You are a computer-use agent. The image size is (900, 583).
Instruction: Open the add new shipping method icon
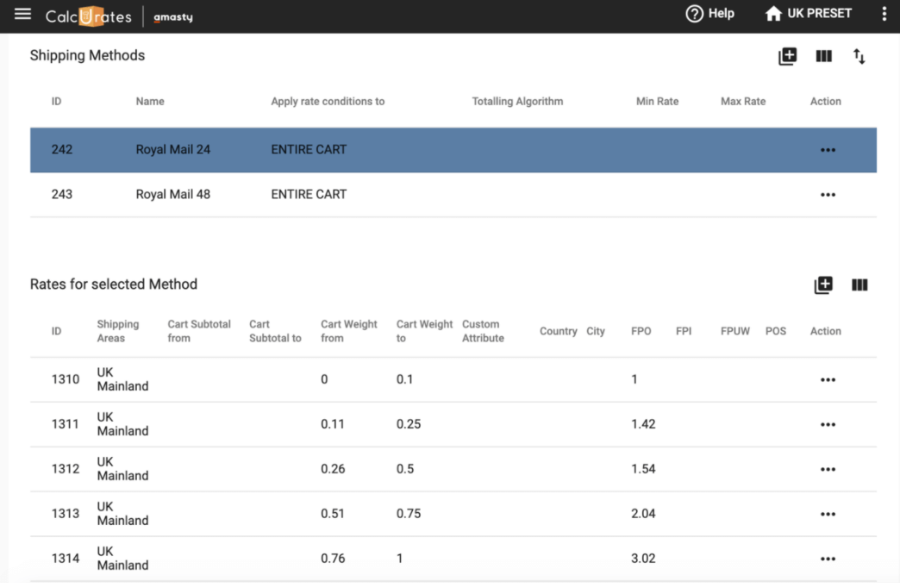(787, 57)
